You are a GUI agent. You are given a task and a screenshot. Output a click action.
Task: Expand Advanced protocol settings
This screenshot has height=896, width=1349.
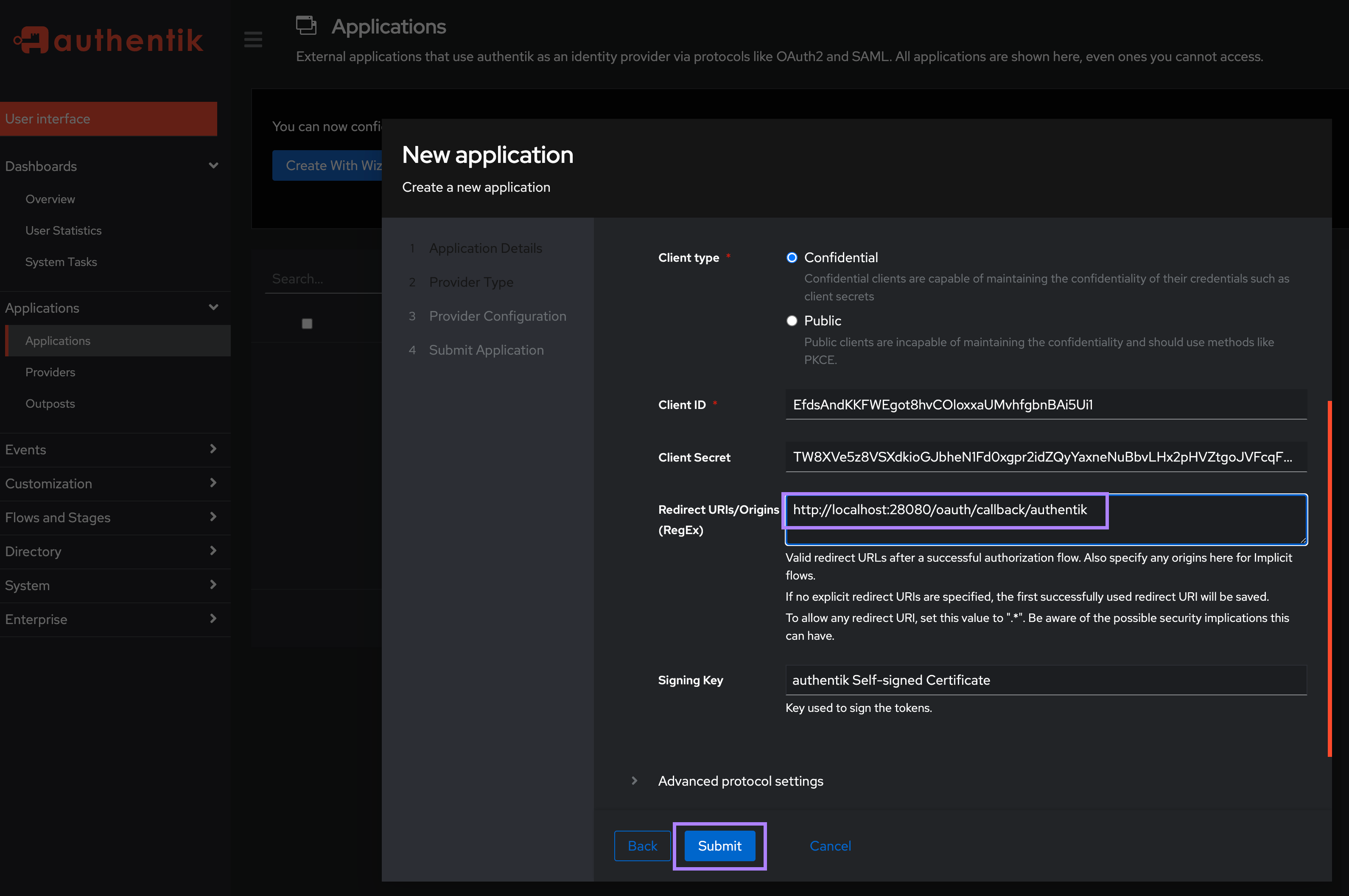point(741,781)
